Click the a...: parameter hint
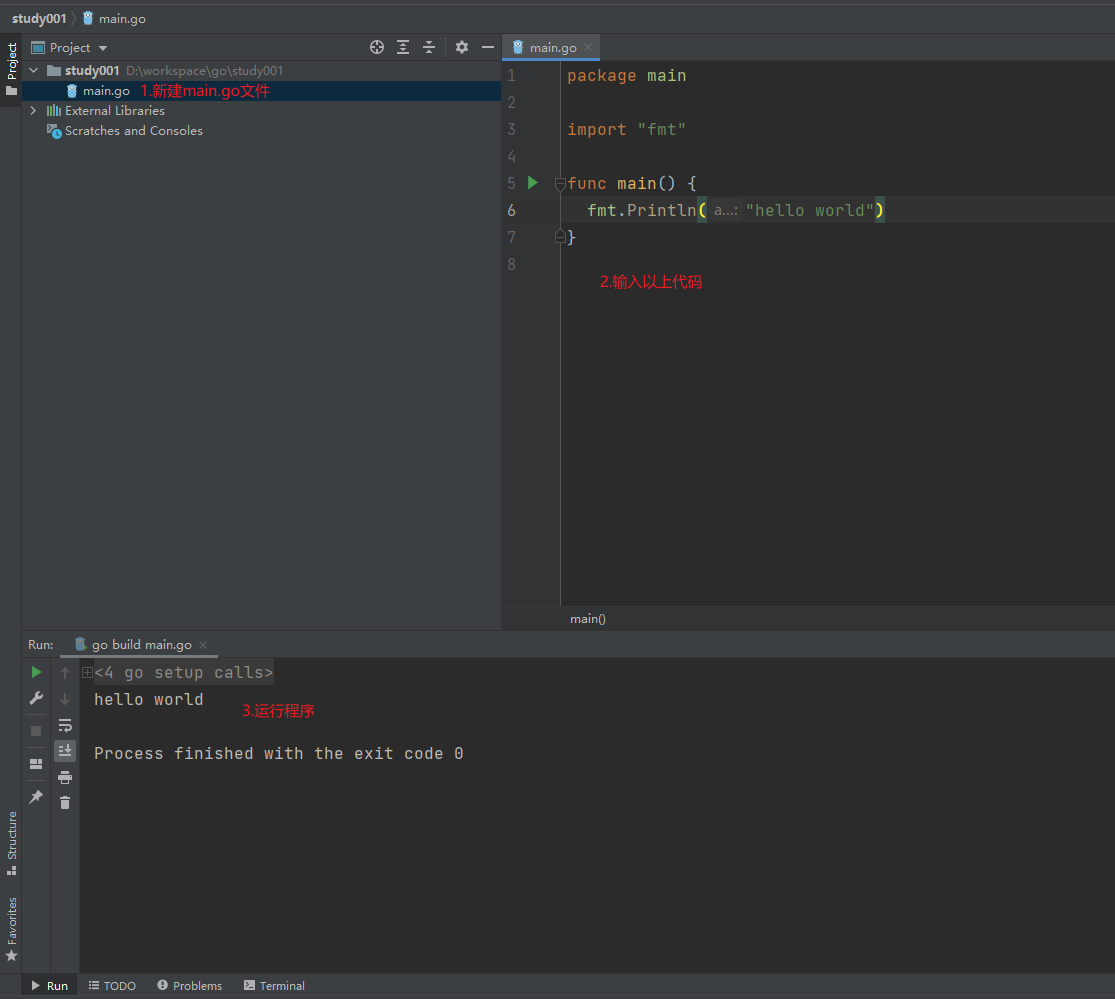 [725, 210]
